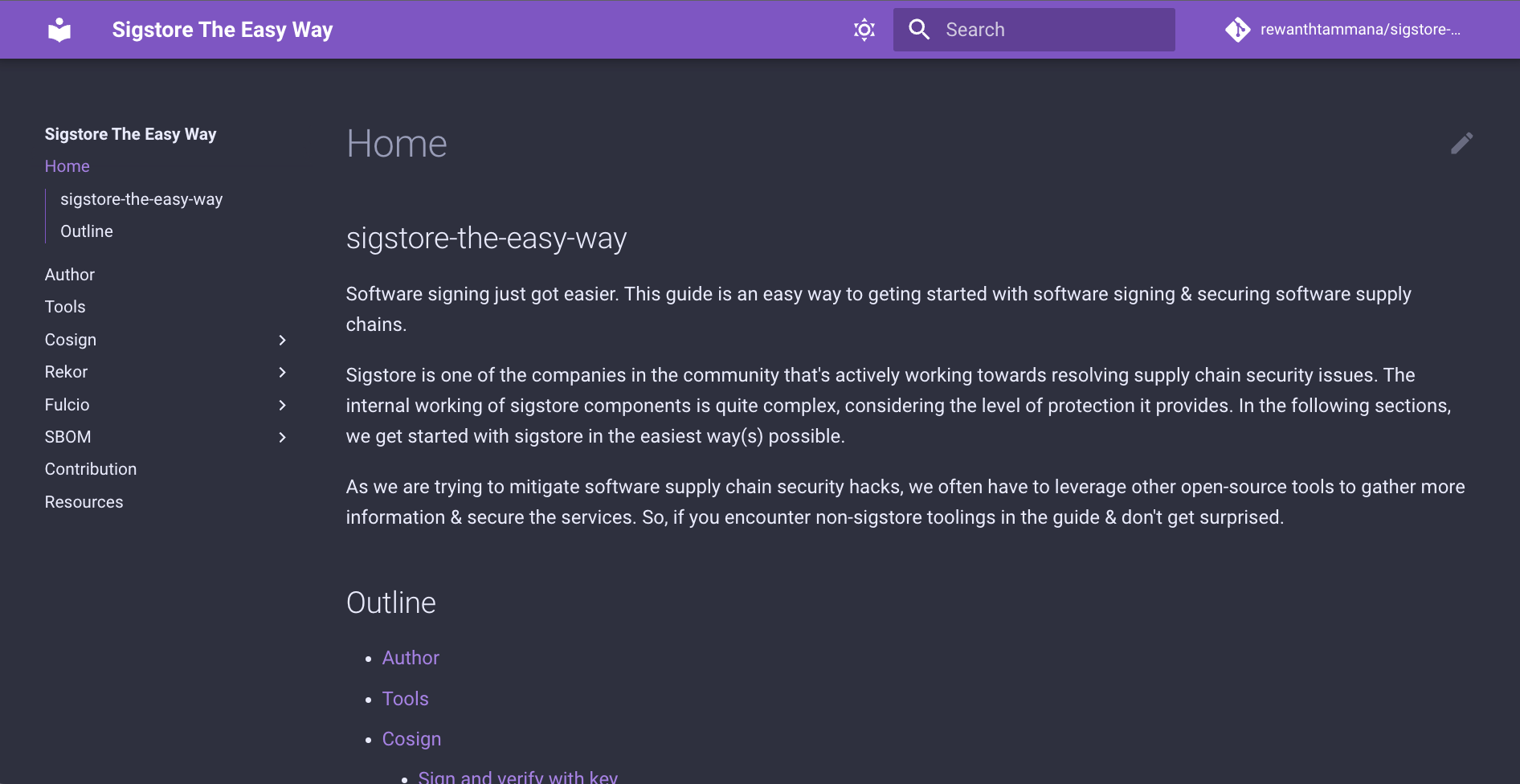Click the book logo in the header
Screen dimensions: 1520x784
click(59, 29)
